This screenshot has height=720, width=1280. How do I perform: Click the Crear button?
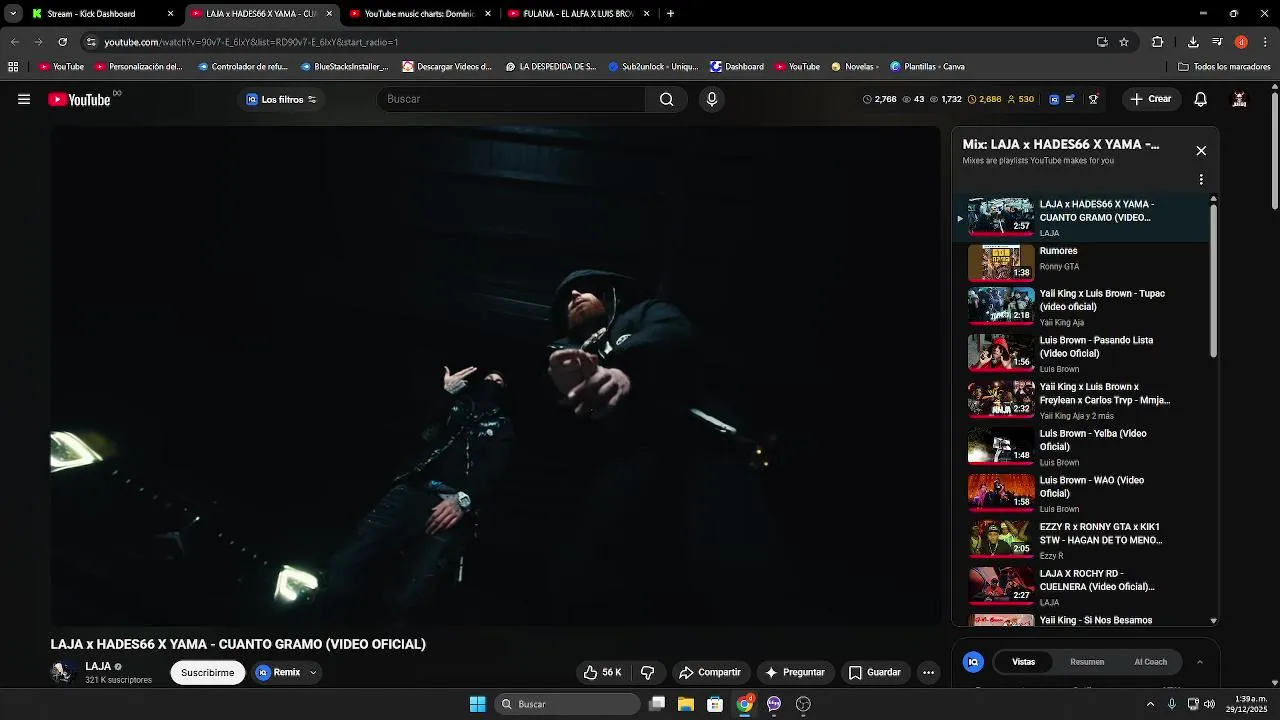coord(1151,99)
